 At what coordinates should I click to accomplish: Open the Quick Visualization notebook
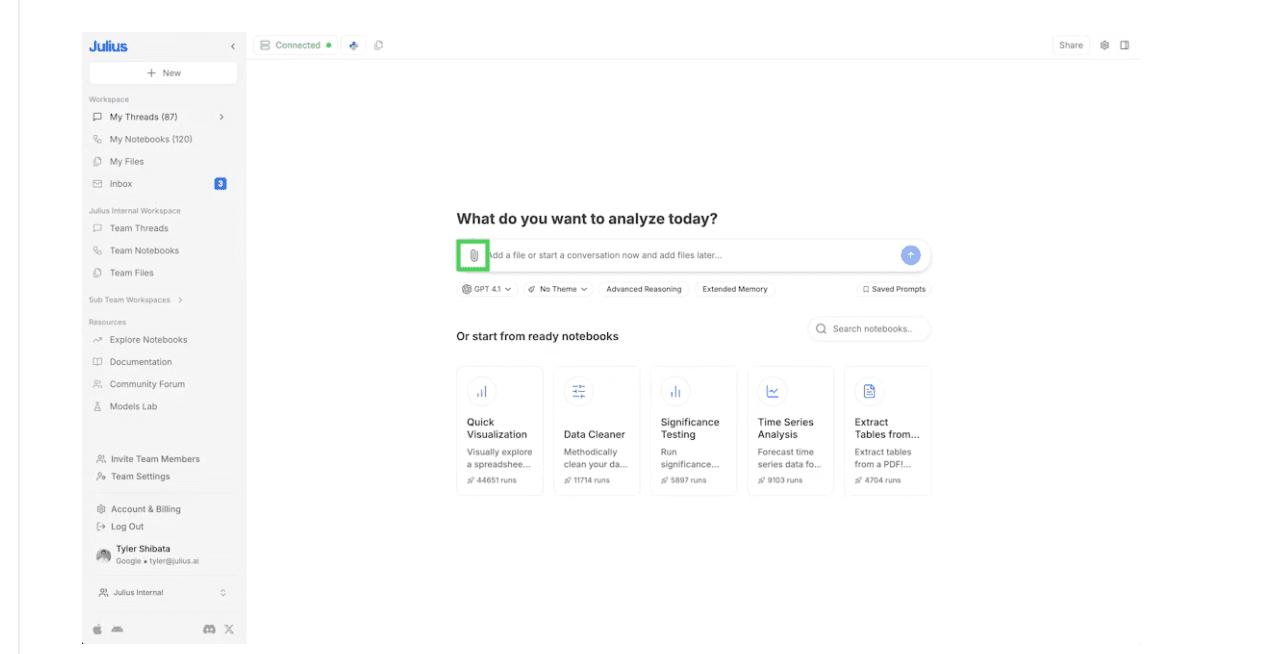click(x=500, y=430)
